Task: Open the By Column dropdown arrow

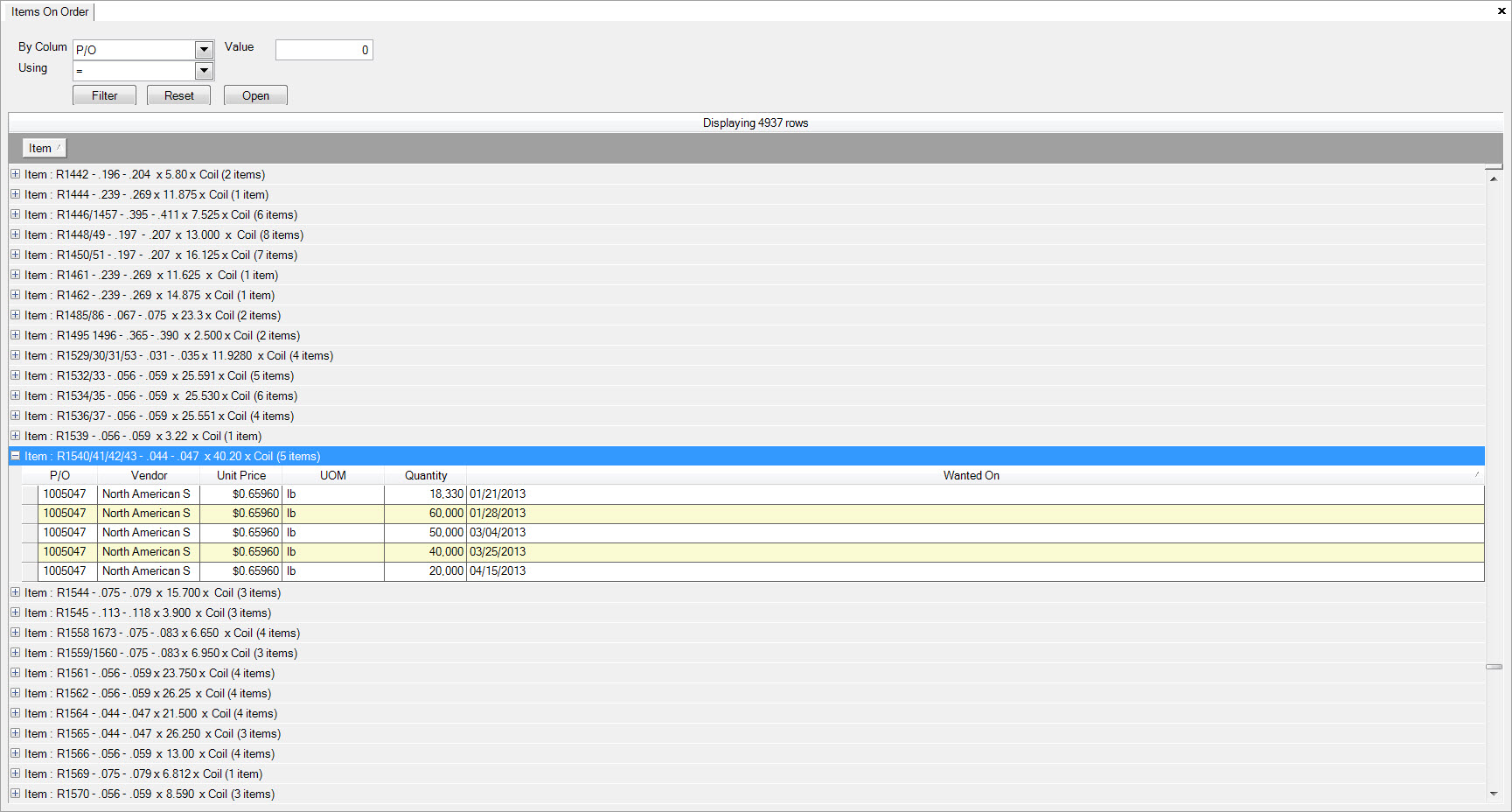Action: (x=204, y=50)
